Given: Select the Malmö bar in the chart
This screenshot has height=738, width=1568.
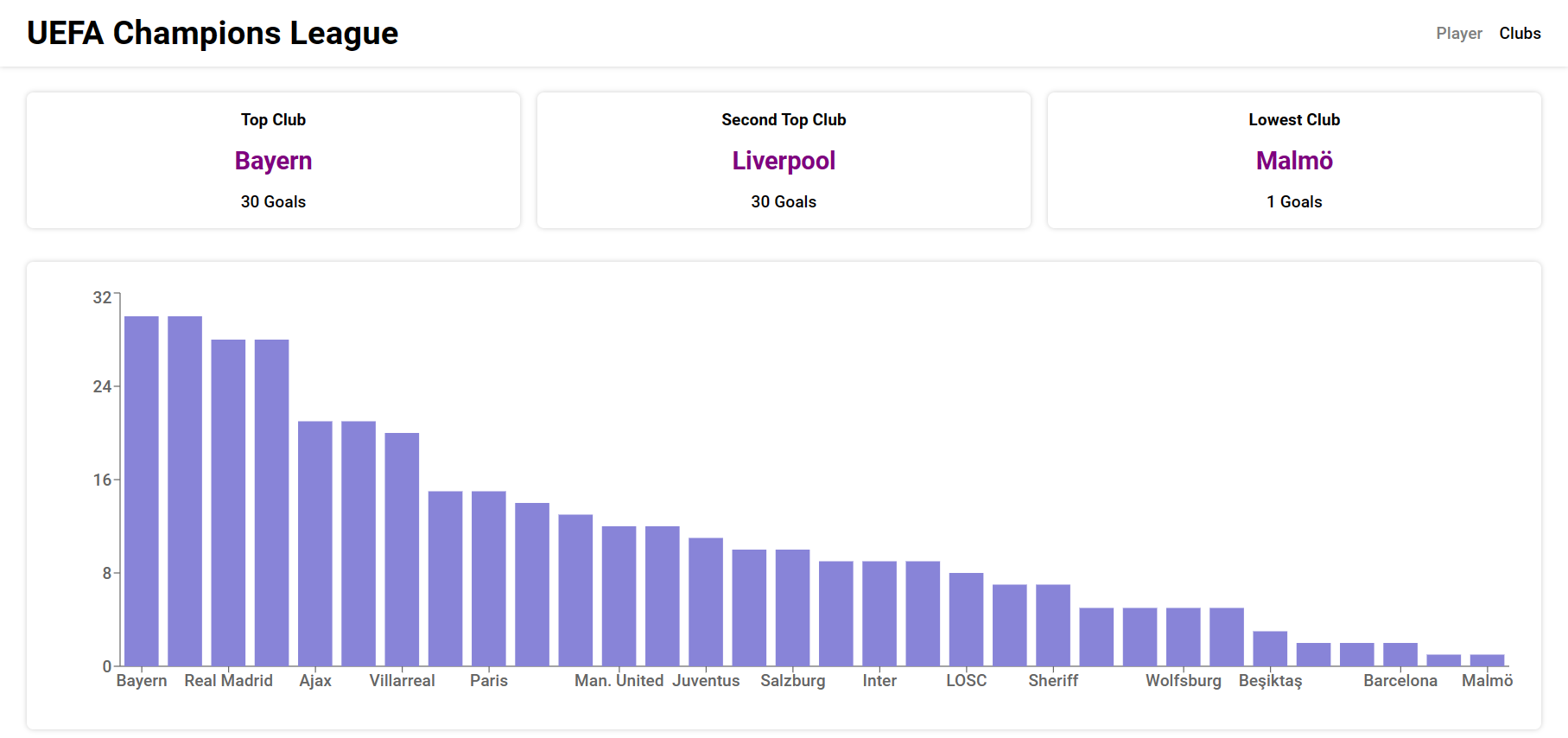Looking at the screenshot, I should pyautogui.click(x=1487, y=660).
